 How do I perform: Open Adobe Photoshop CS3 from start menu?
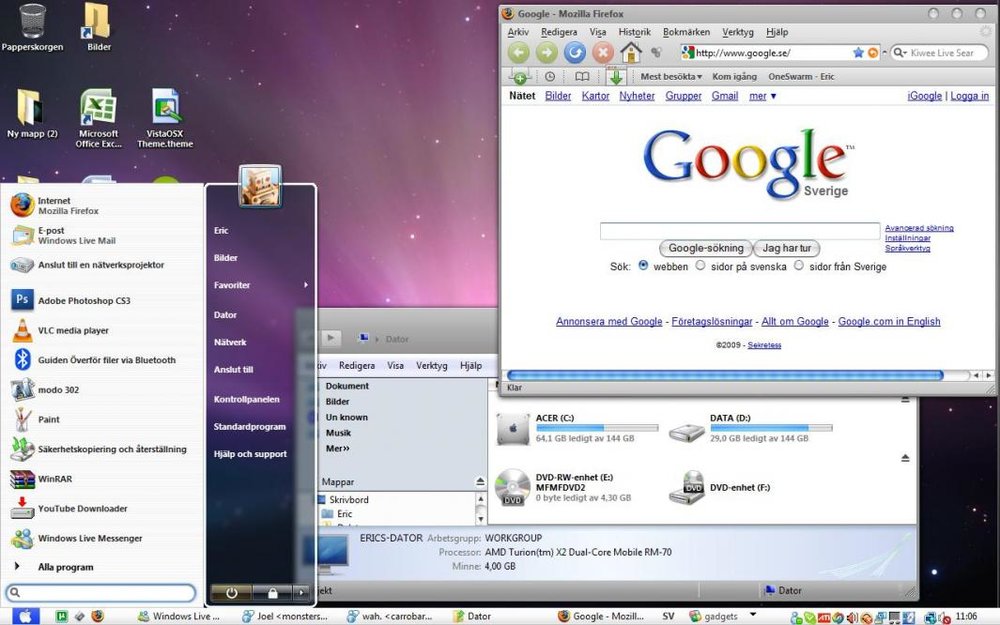click(x=84, y=300)
